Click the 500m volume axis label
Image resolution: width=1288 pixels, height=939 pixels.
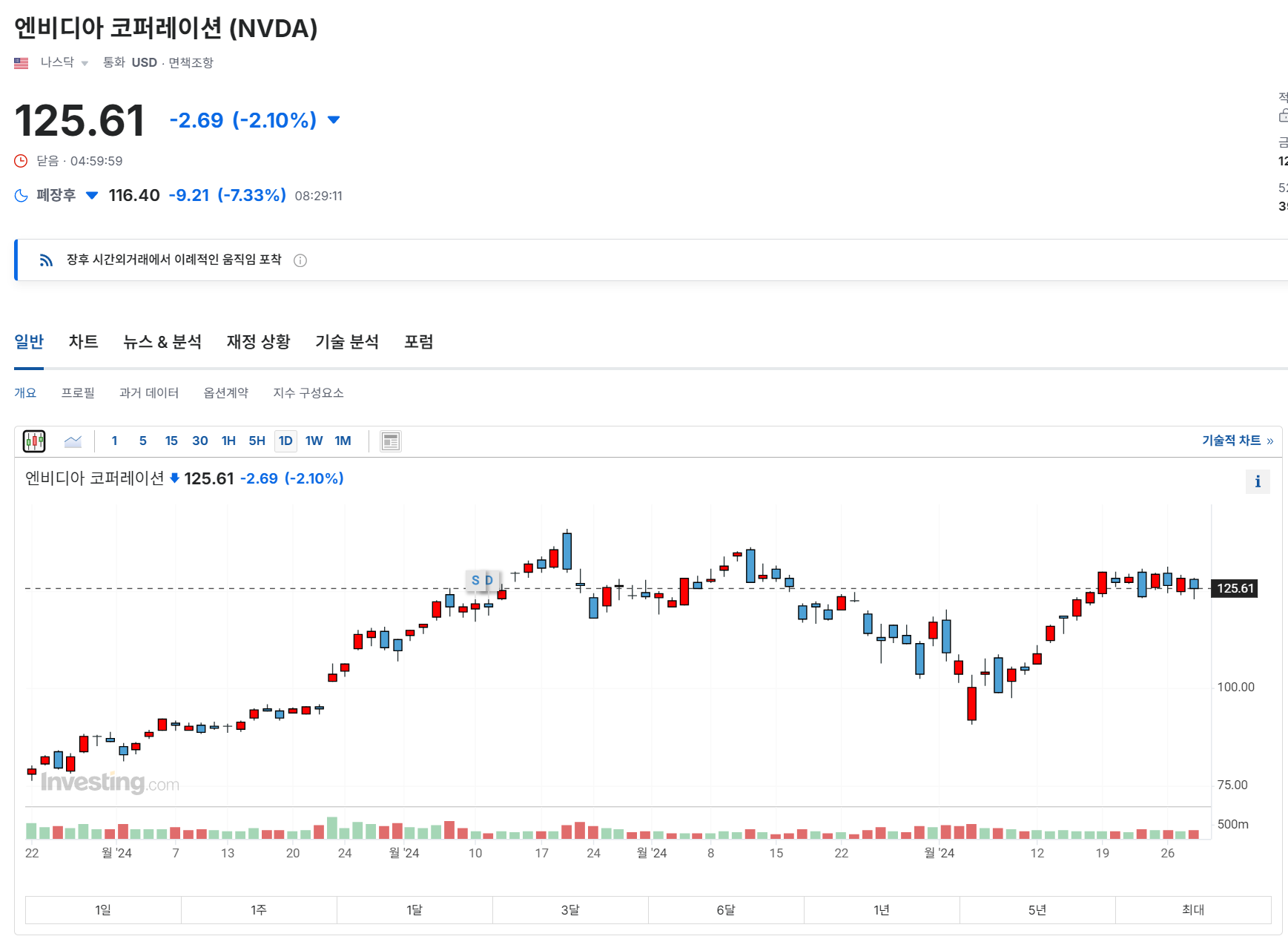[x=1233, y=825]
